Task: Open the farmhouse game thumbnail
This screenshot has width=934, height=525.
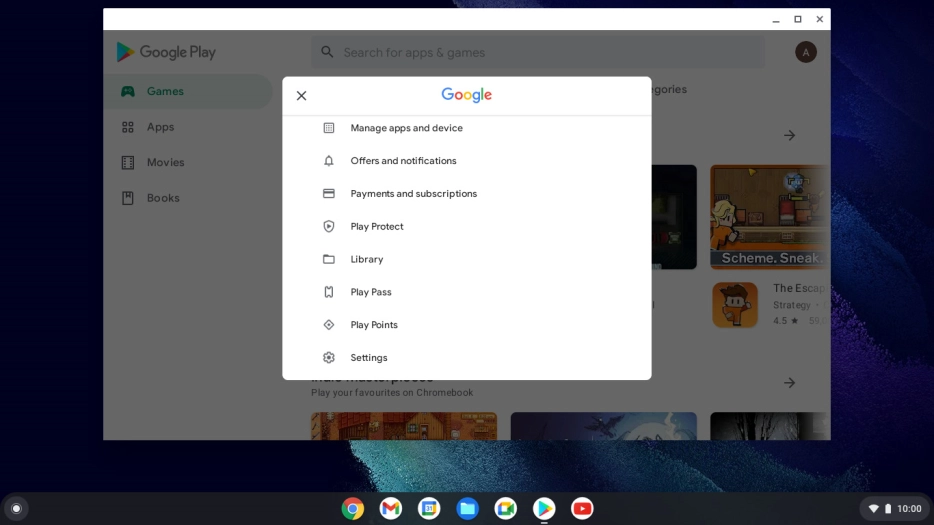Action: click(x=404, y=426)
